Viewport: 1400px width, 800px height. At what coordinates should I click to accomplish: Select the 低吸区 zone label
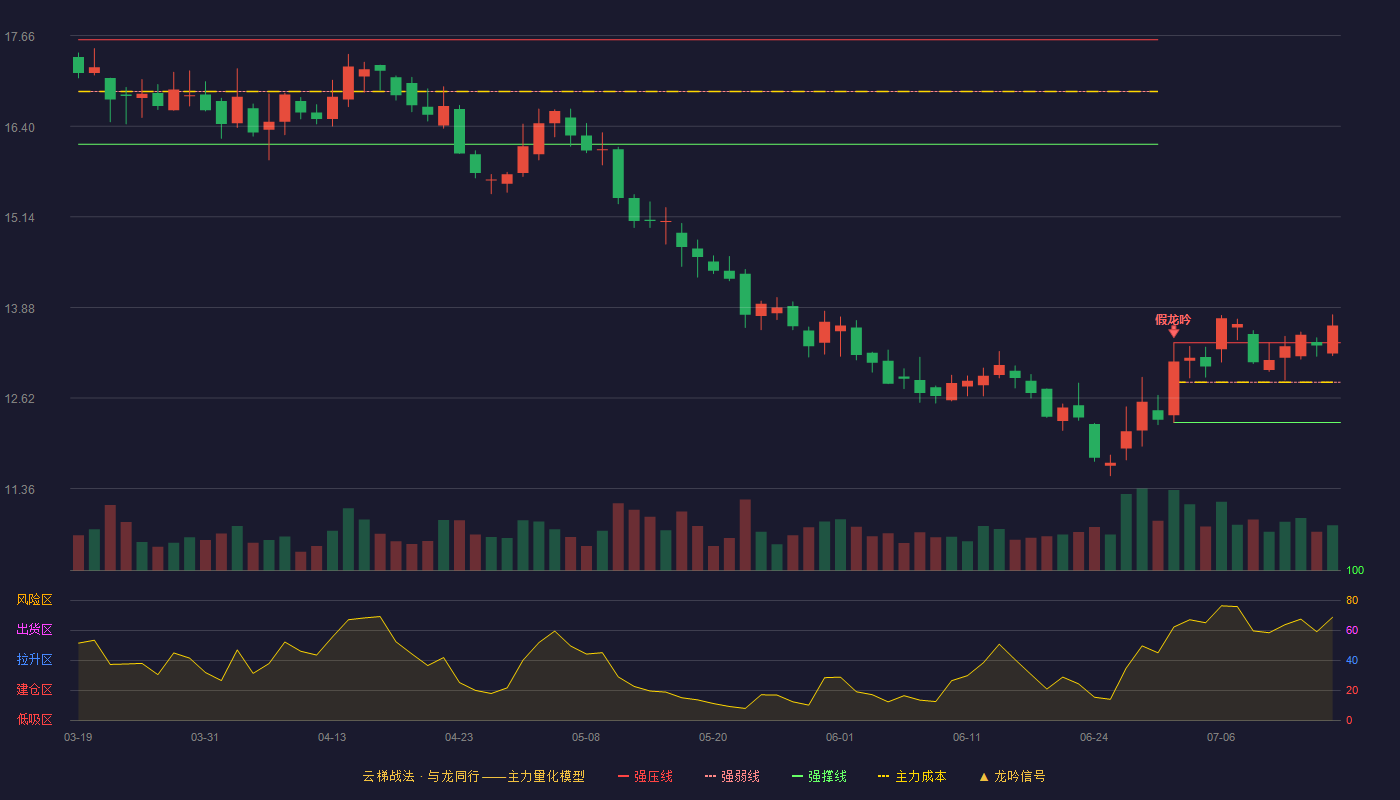tap(34, 719)
